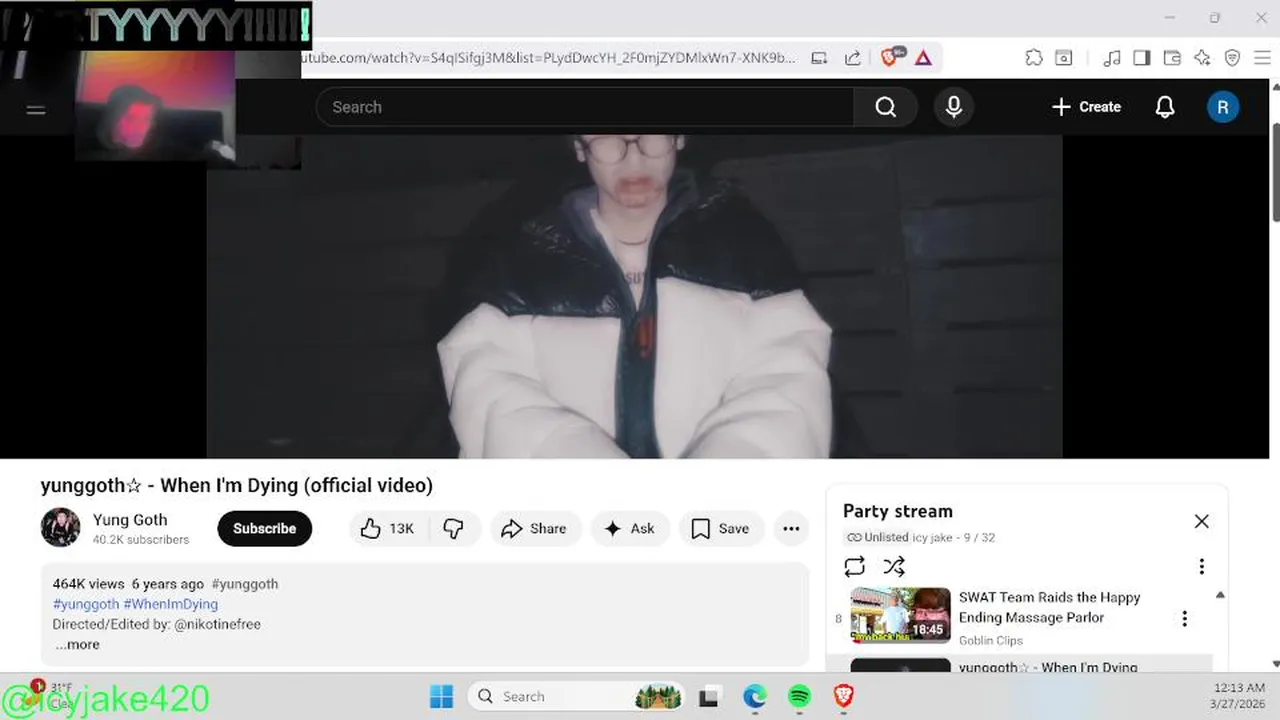Image resolution: width=1280 pixels, height=720 pixels.
Task: Open the browser main hamburger menu
Action: (x=1262, y=58)
